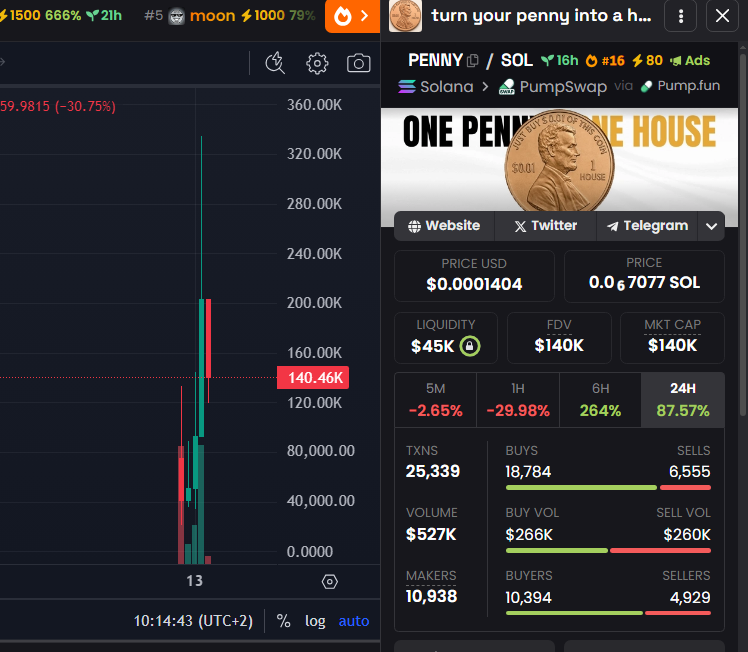Take a chart snapshot with camera icon
Image resolution: width=748 pixels, height=652 pixels.
(x=358, y=63)
